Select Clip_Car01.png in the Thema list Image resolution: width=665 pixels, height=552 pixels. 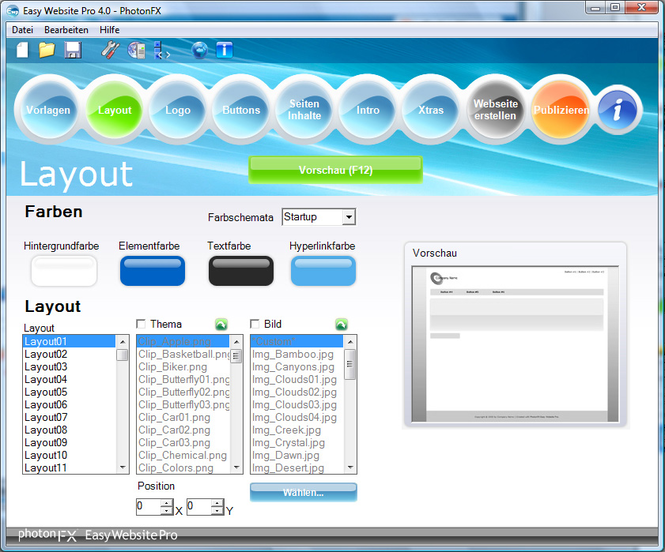(x=183, y=417)
